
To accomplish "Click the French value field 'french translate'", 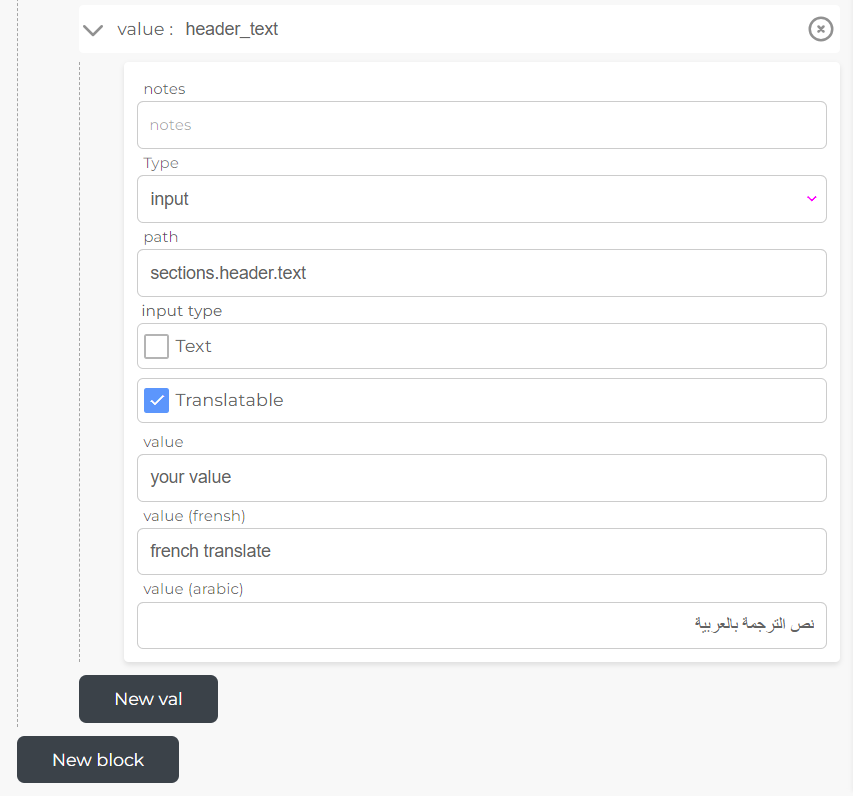I will [481, 551].
